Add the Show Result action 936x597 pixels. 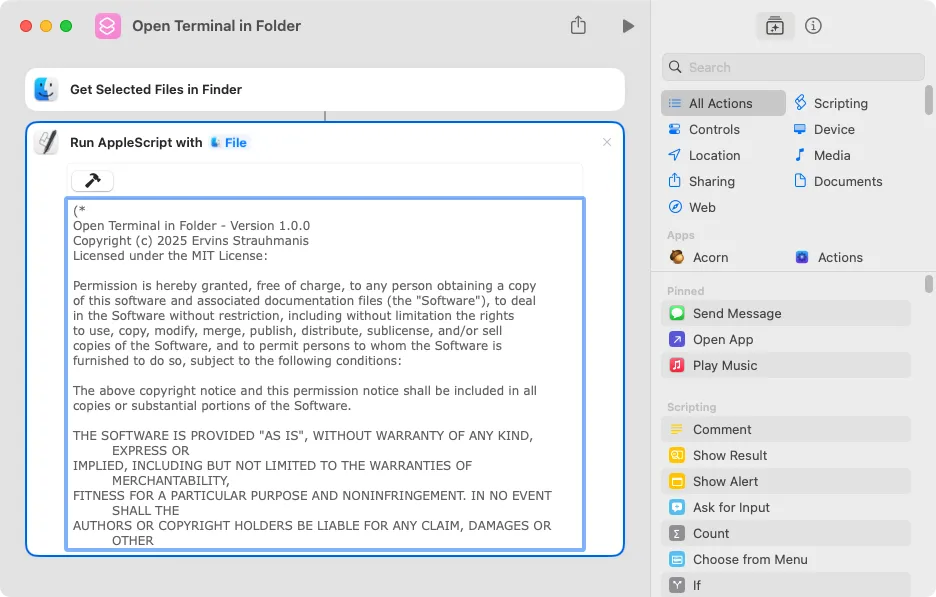click(786, 456)
